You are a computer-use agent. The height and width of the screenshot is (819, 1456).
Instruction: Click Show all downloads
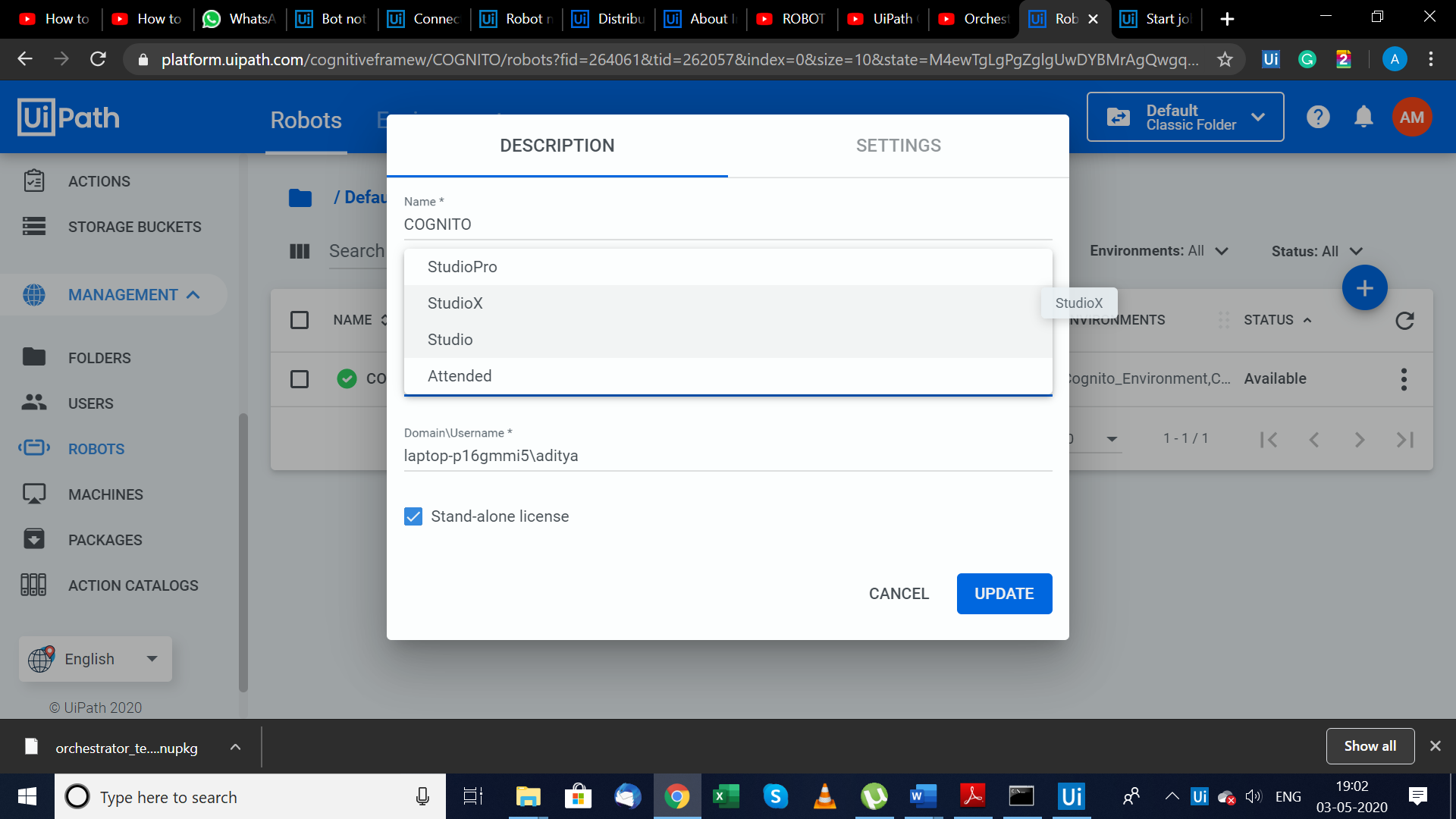[1370, 746]
